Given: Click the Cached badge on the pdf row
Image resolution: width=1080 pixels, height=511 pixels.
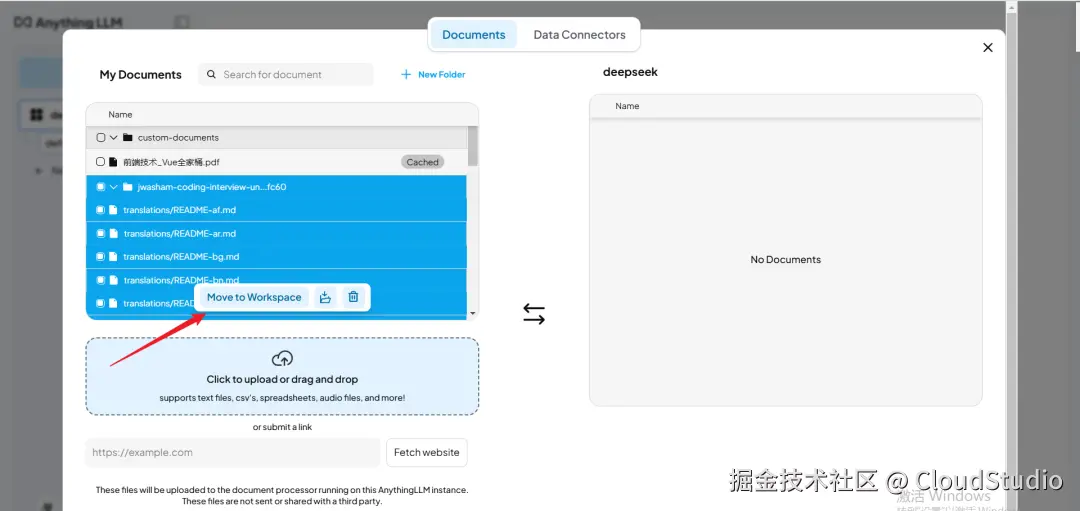Looking at the screenshot, I should pyautogui.click(x=422, y=163).
